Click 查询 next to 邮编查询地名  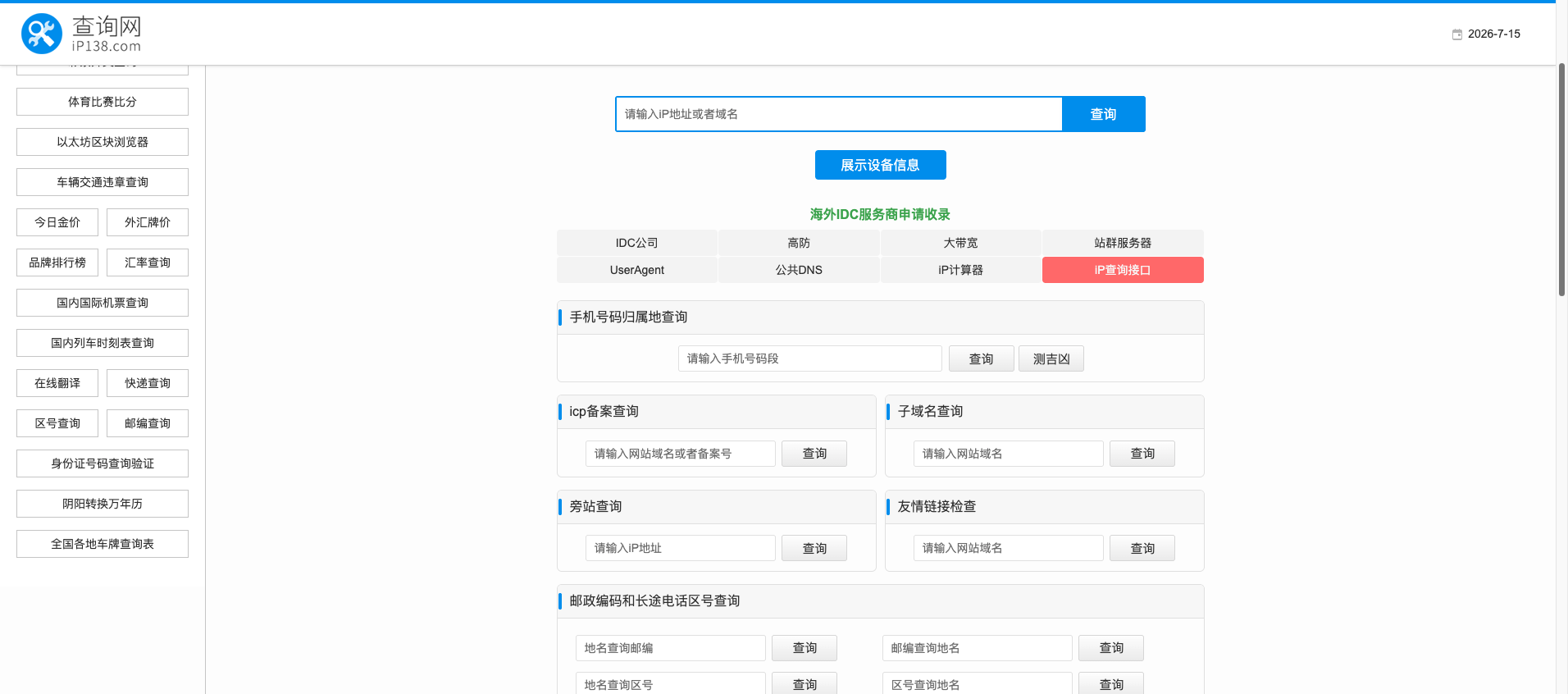pos(1111,648)
